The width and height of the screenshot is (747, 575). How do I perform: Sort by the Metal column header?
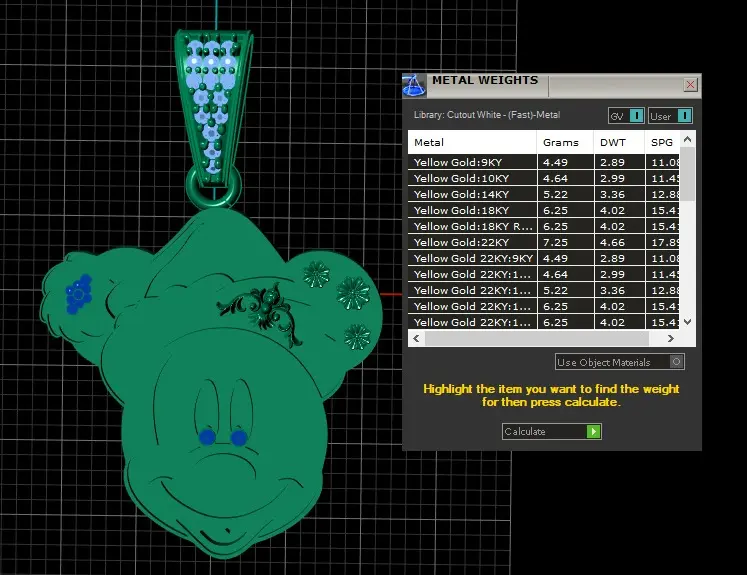pyautogui.click(x=472, y=142)
